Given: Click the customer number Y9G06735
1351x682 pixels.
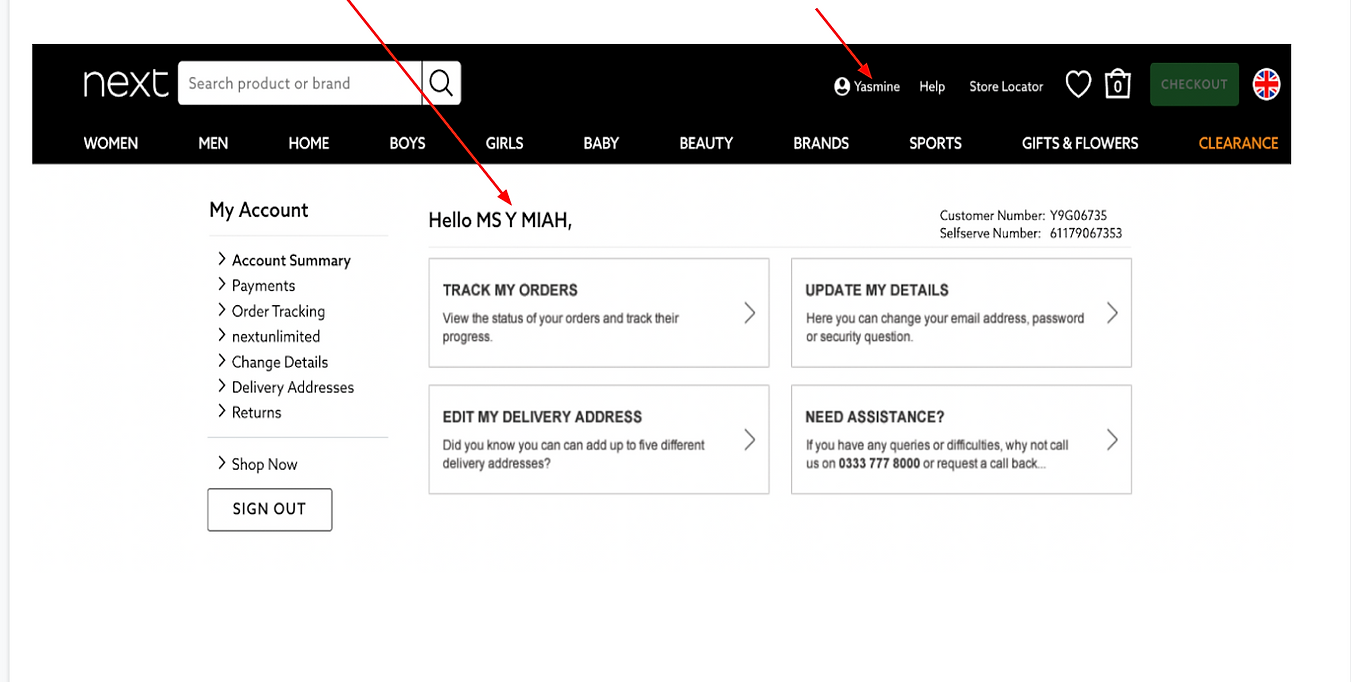Looking at the screenshot, I should pos(1078,216).
